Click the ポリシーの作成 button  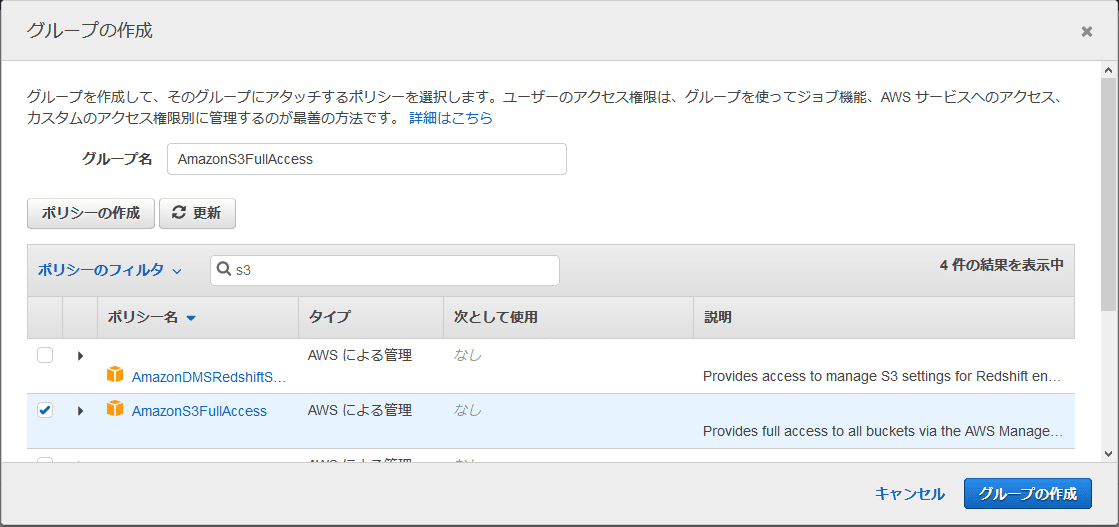click(91, 213)
